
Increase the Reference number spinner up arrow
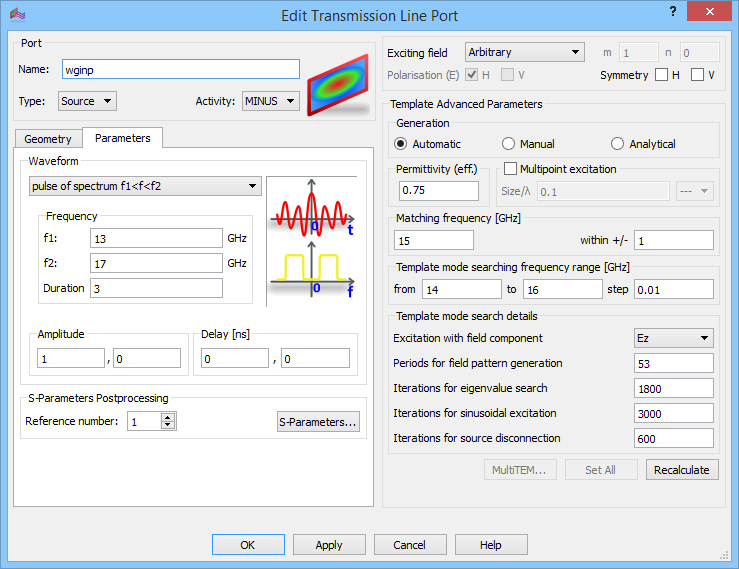[168, 417]
